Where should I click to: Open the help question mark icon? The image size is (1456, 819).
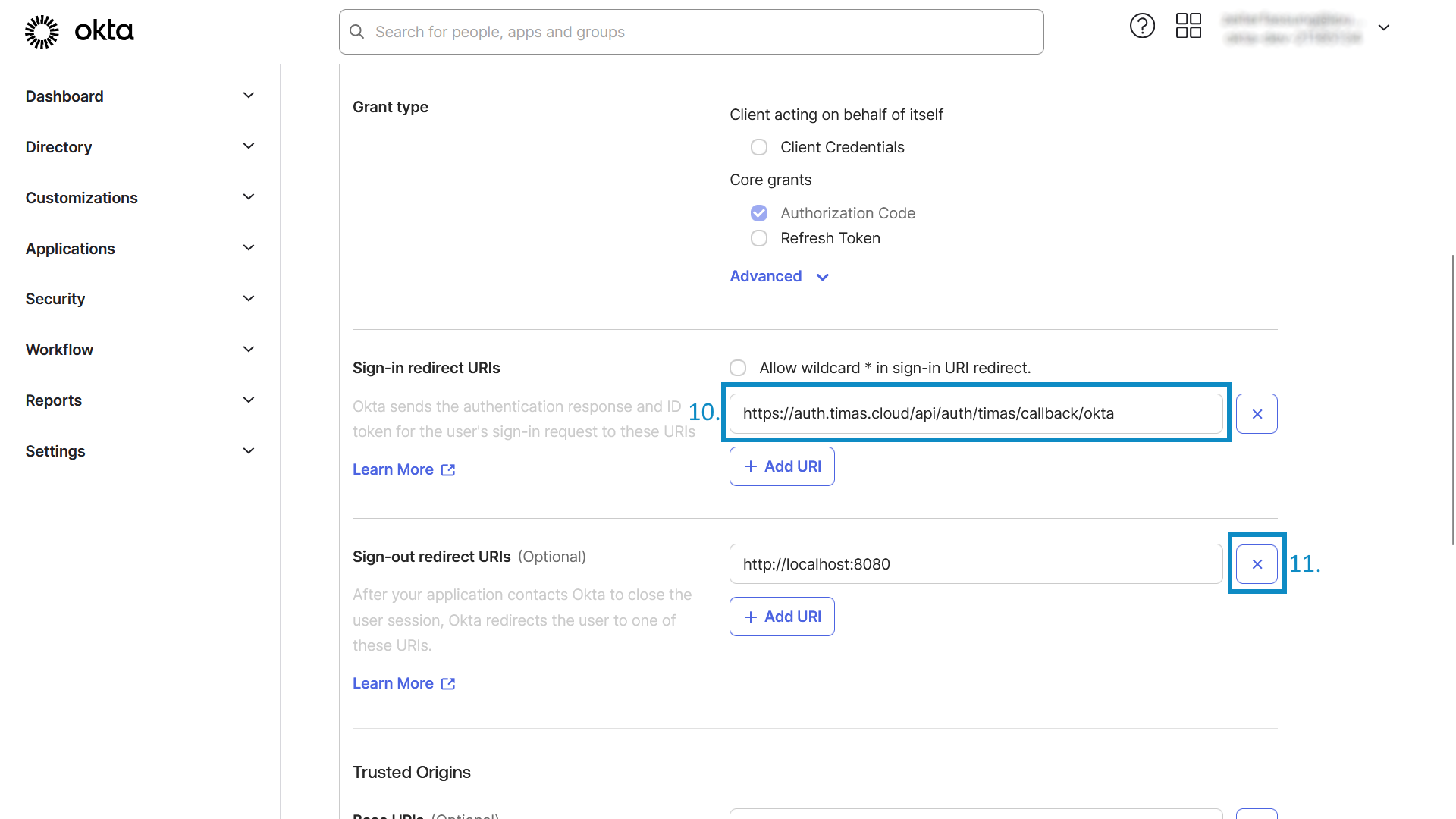[x=1142, y=26]
